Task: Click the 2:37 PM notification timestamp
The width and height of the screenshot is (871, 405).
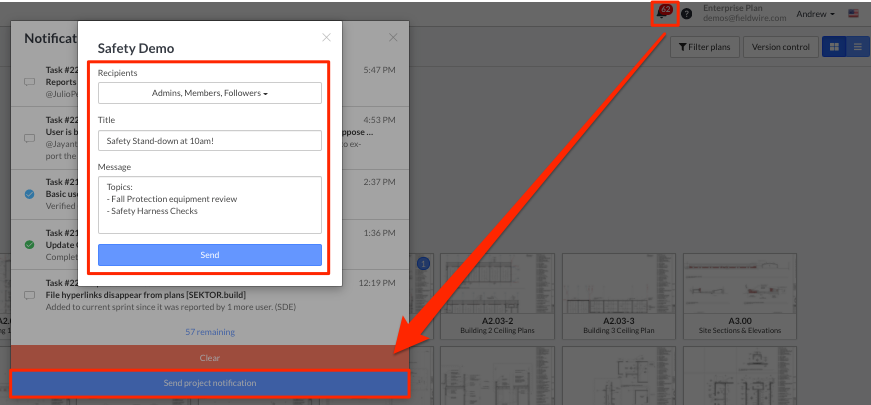Action: click(379, 182)
